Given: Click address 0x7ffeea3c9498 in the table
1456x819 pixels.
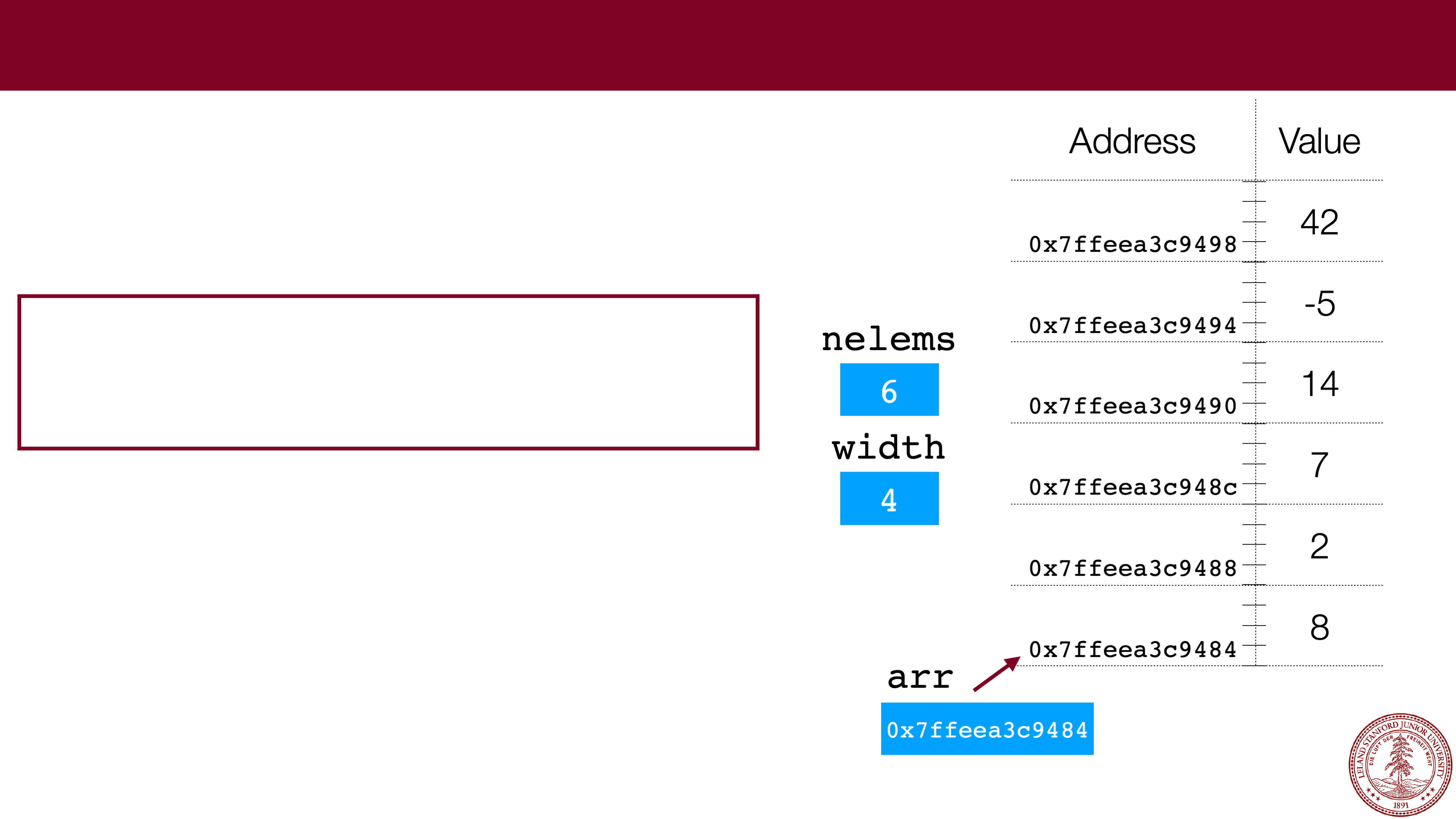Looking at the screenshot, I should (x=1133, y=245).
